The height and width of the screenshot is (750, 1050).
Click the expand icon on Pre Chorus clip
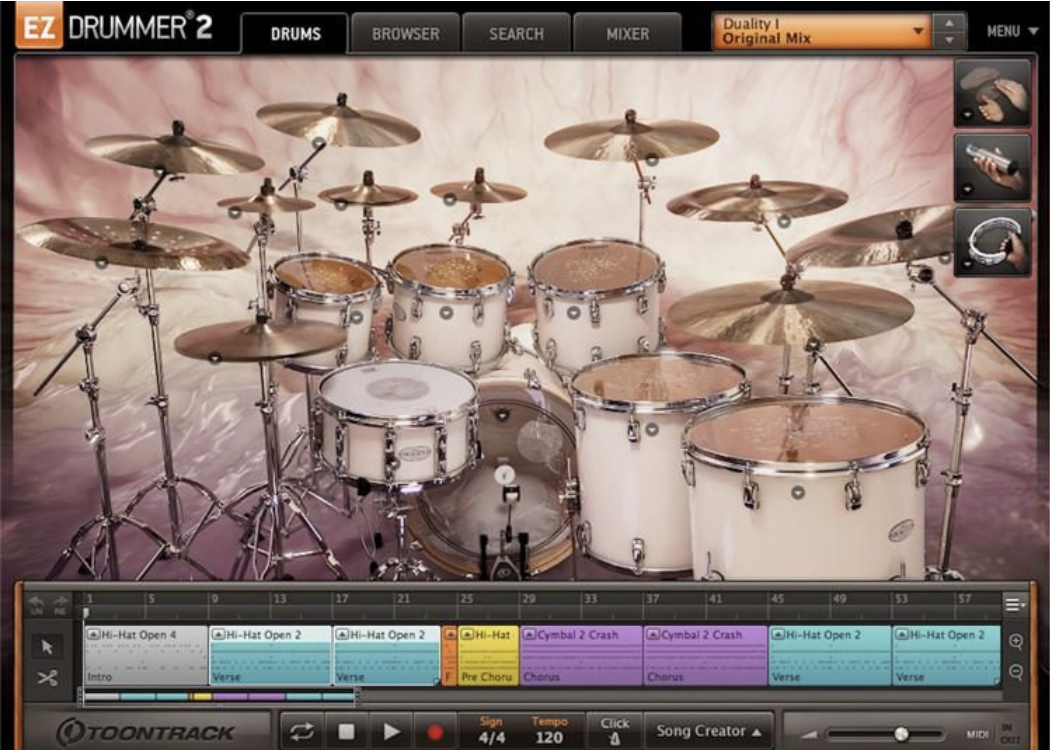(x=467, y=634)
